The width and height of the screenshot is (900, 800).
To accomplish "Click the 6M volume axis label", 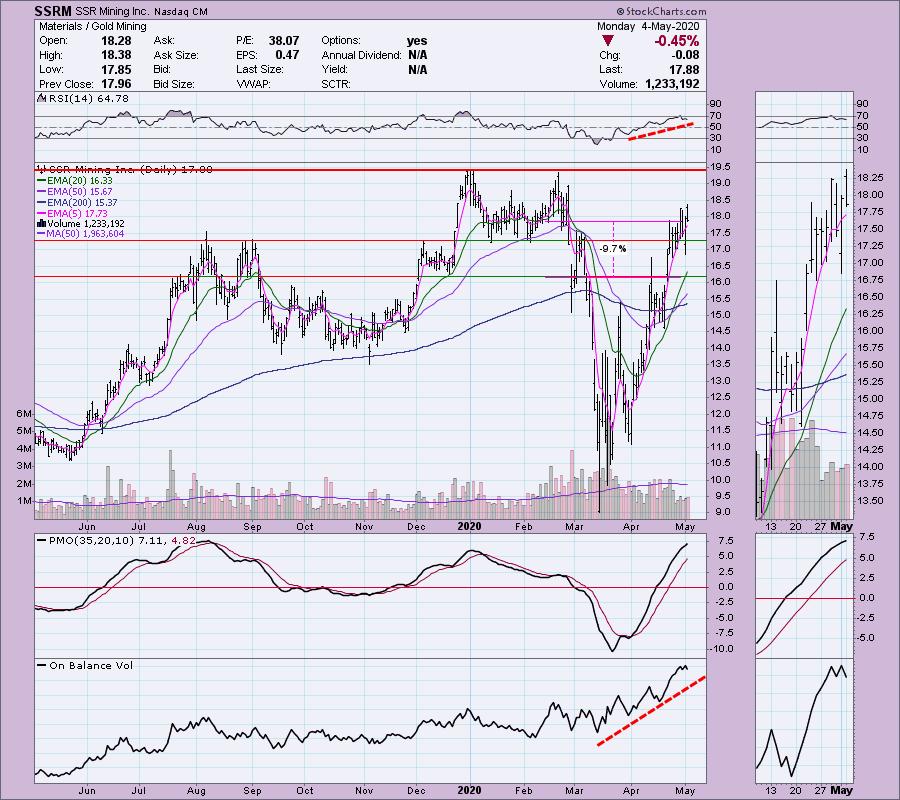I will pyautogui.click(x=24, y=414).
